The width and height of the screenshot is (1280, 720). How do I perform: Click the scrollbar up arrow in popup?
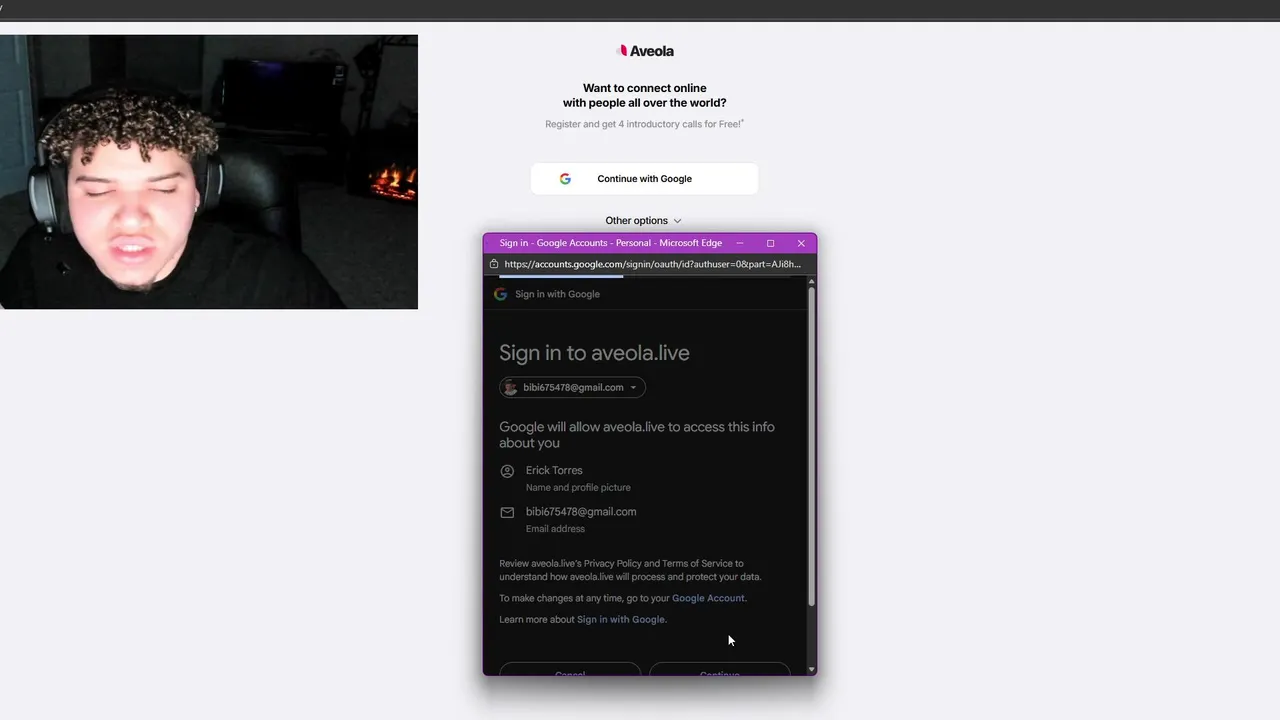tap(811, 281)
